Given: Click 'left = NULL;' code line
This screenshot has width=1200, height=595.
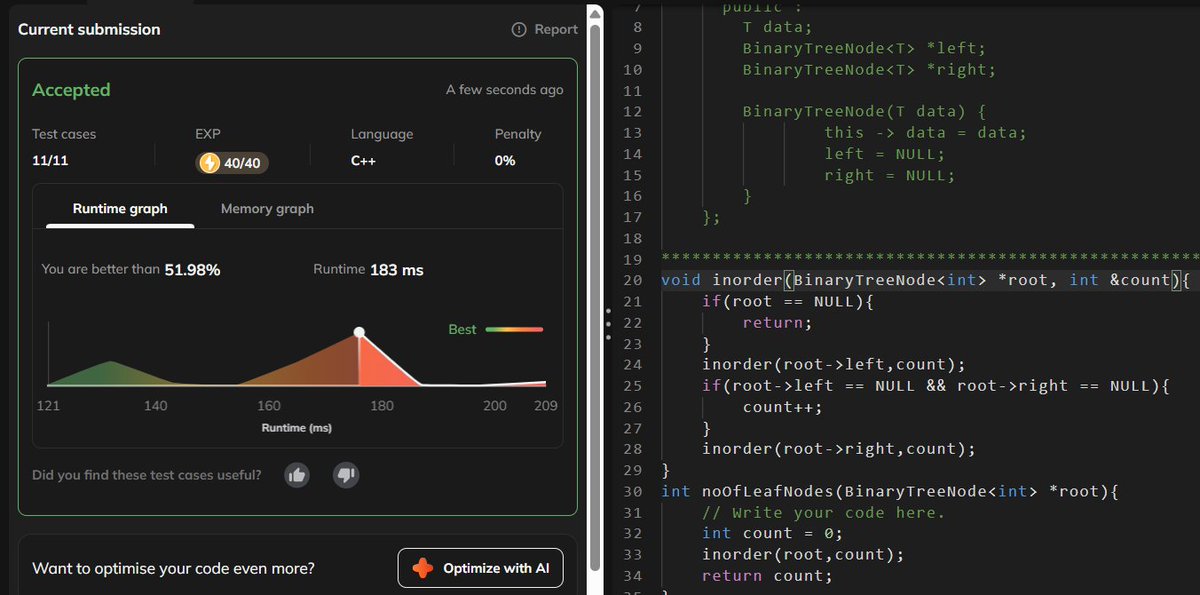Looking at the screenshot, I should click(x=884, y=154).
